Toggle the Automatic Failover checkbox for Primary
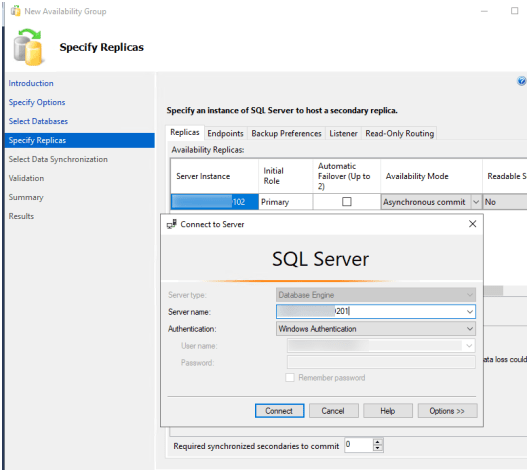 346,202
